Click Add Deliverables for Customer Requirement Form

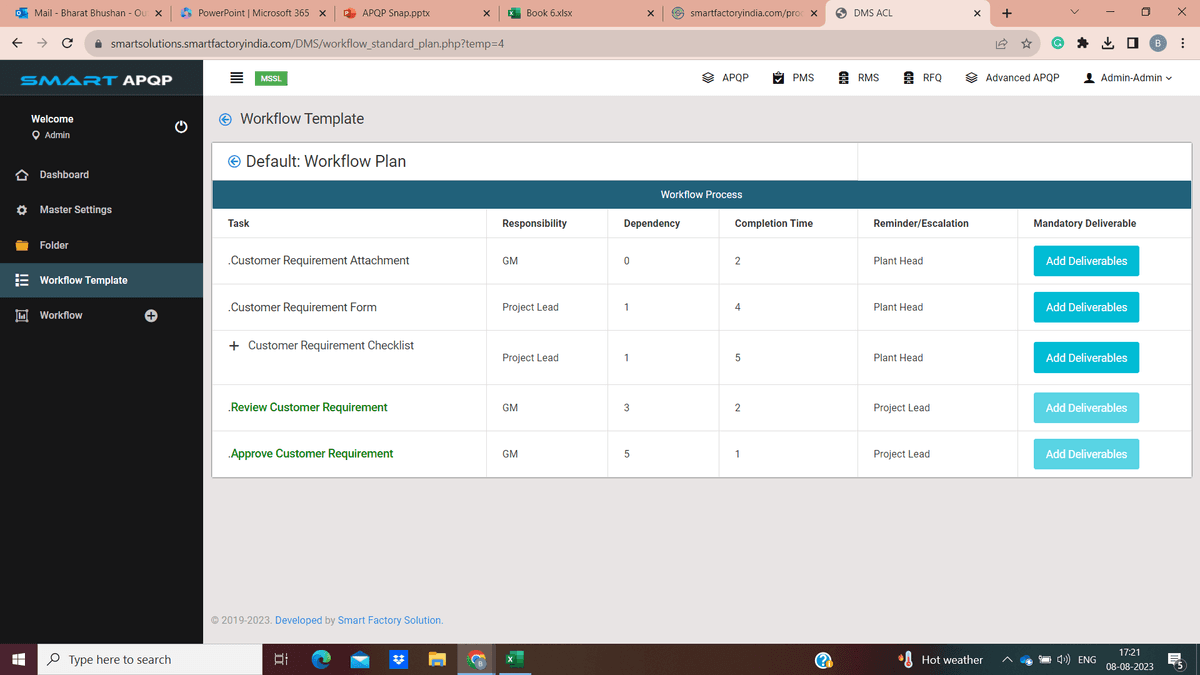click(x=1086, y=307)
